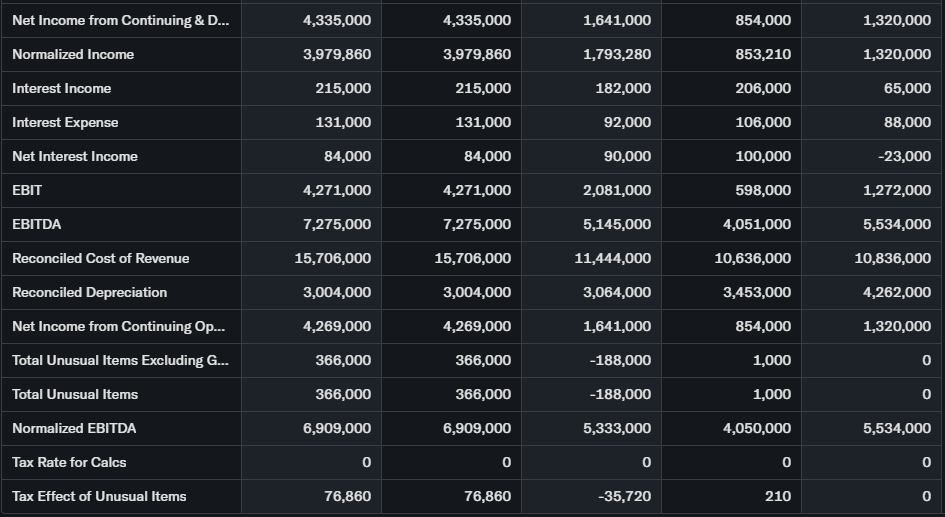Select the cost of revenue cell 11,444,000

(612, 258)
